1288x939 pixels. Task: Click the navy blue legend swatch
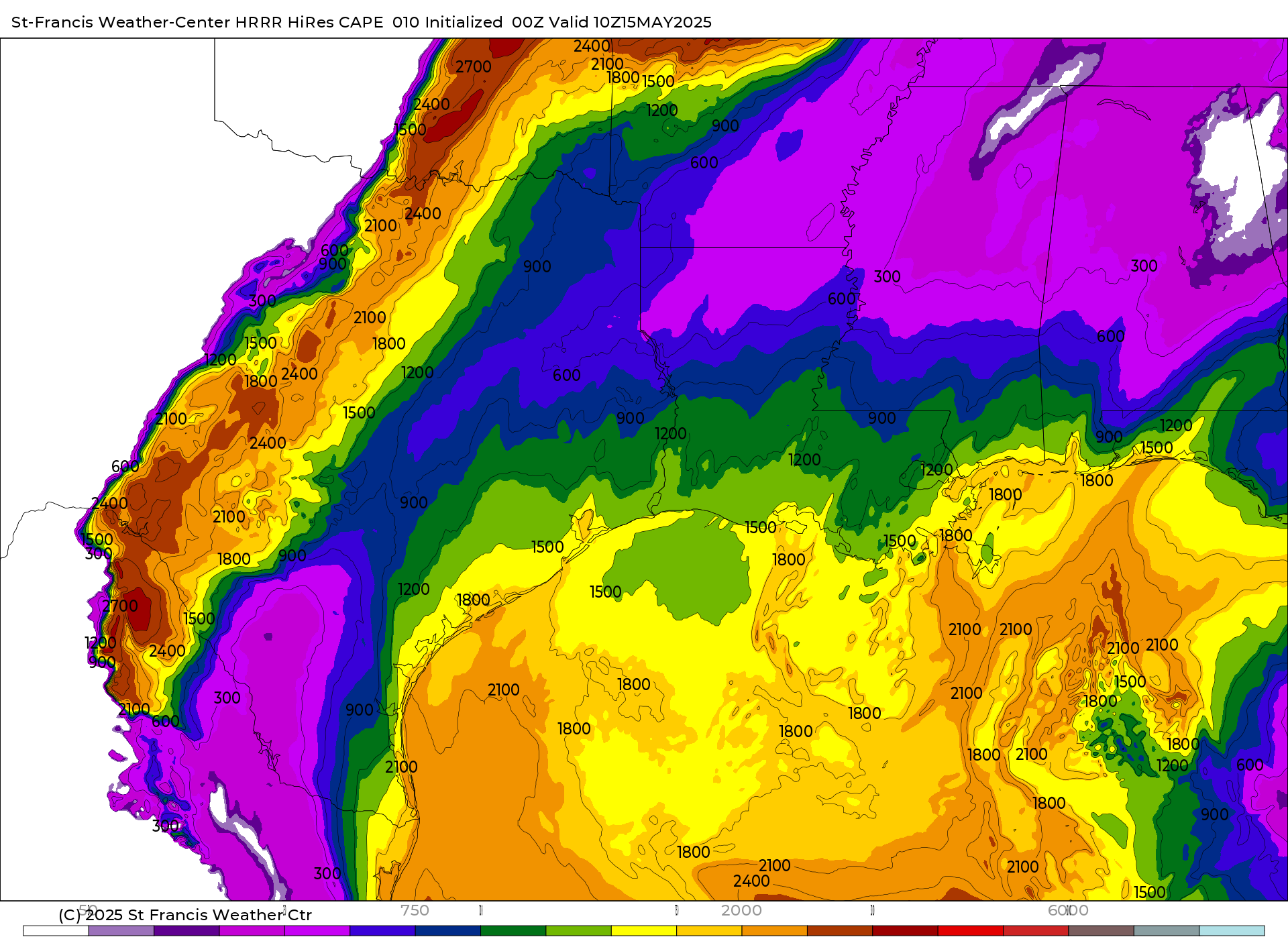pyautogui.click(x=448, y=931)
